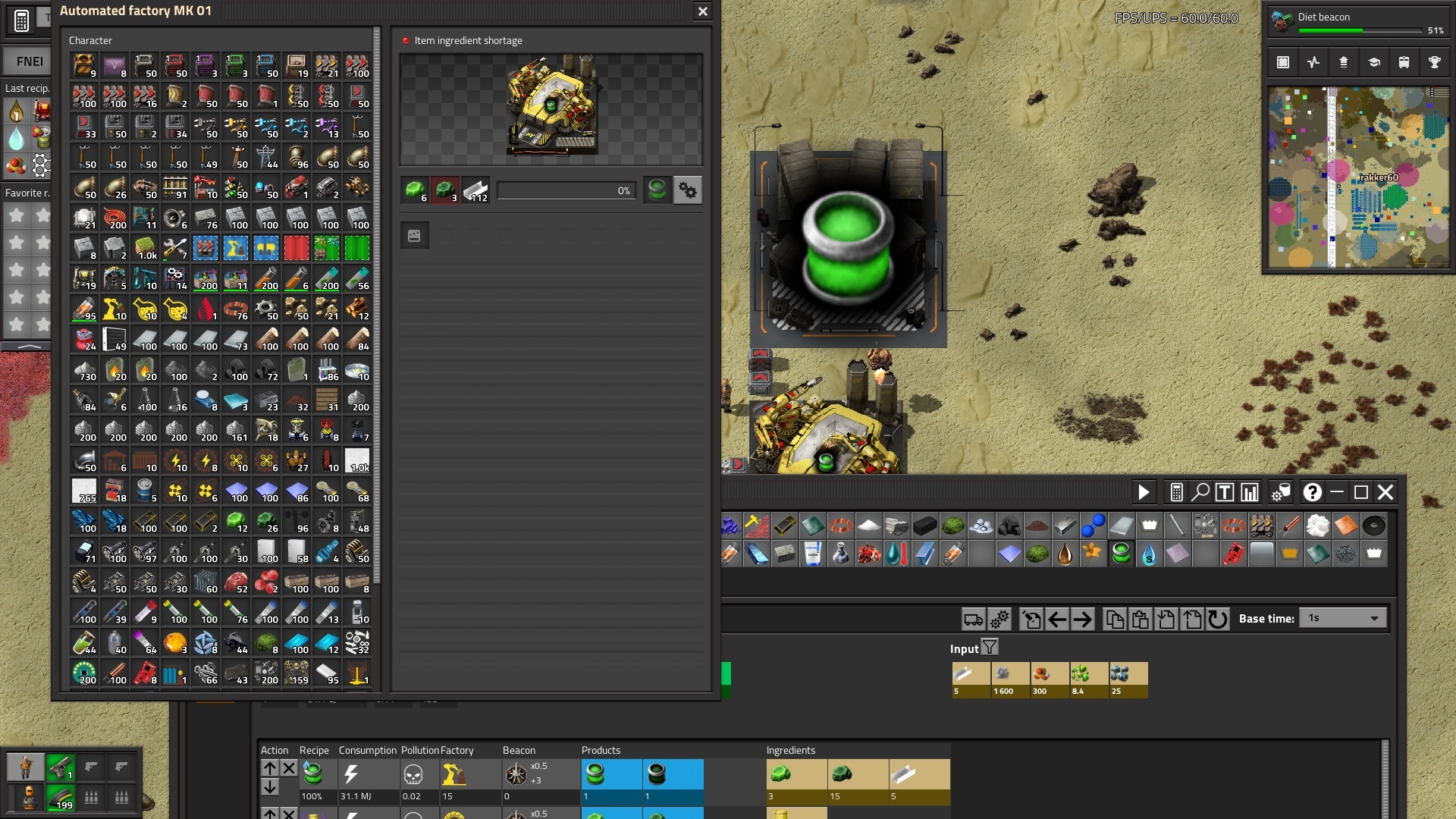Open the bonuses upward-arrow icon
The width and height of the screenshot is (1456, 819).
1344,62
